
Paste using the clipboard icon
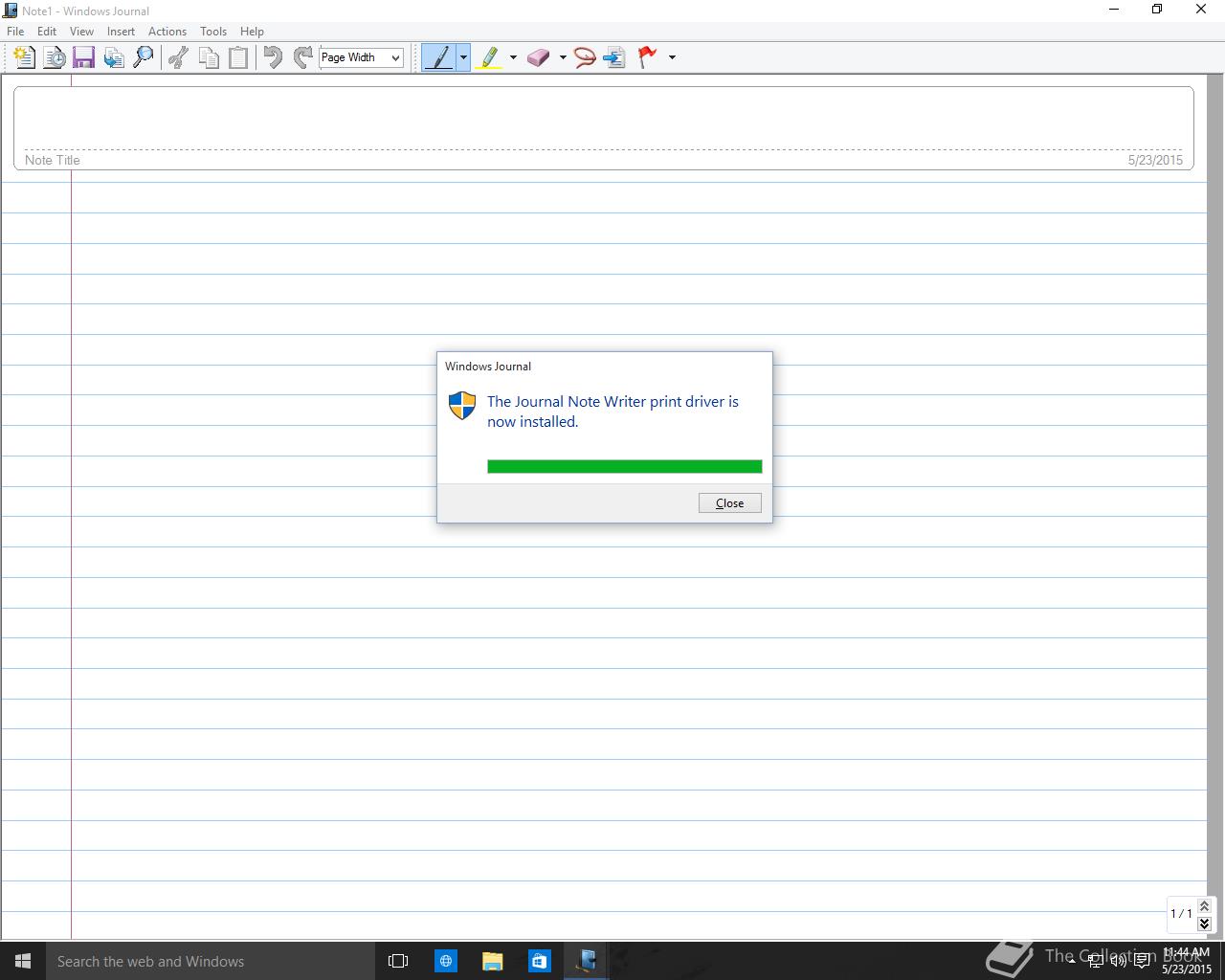[238, 57]
